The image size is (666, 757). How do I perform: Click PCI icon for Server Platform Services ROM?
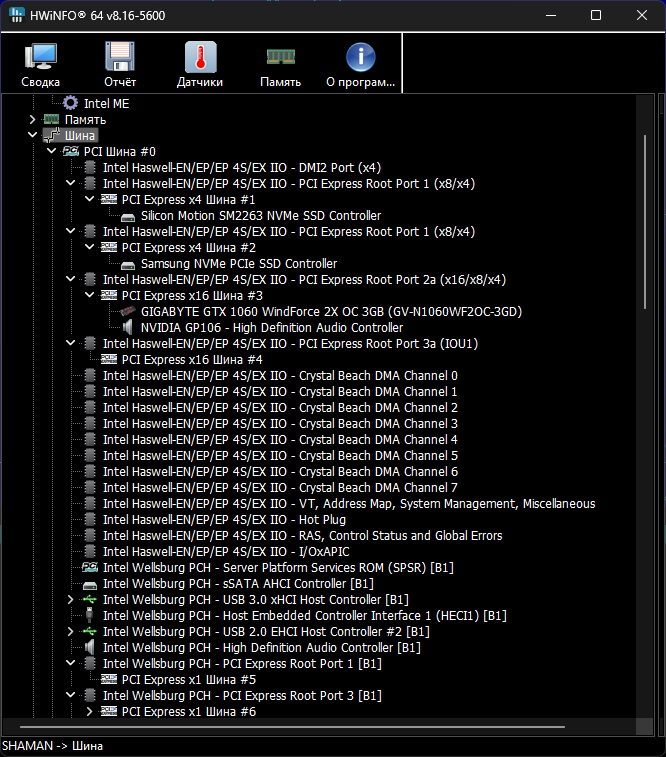pos(90,567)
